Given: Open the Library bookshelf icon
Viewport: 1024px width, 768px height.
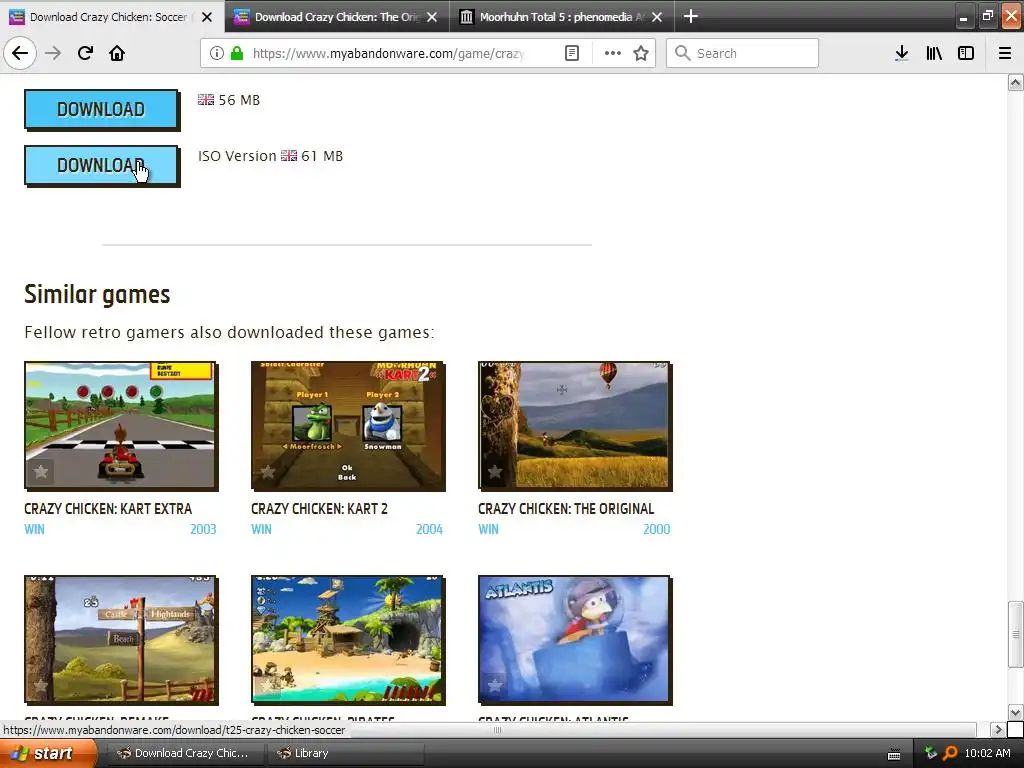Looking at the screenshot, I should click(x=934, y=53).
